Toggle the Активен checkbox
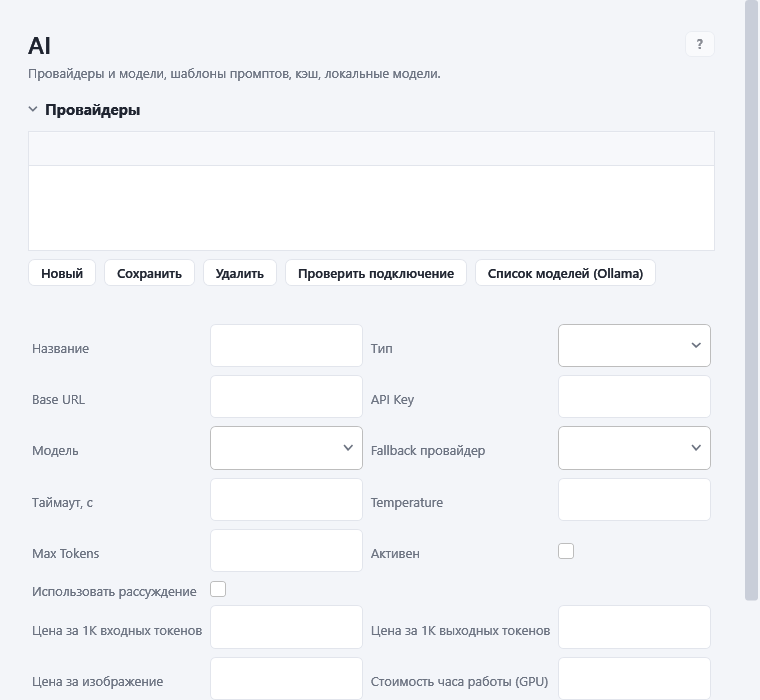760x700 pixels. (566, 551)
